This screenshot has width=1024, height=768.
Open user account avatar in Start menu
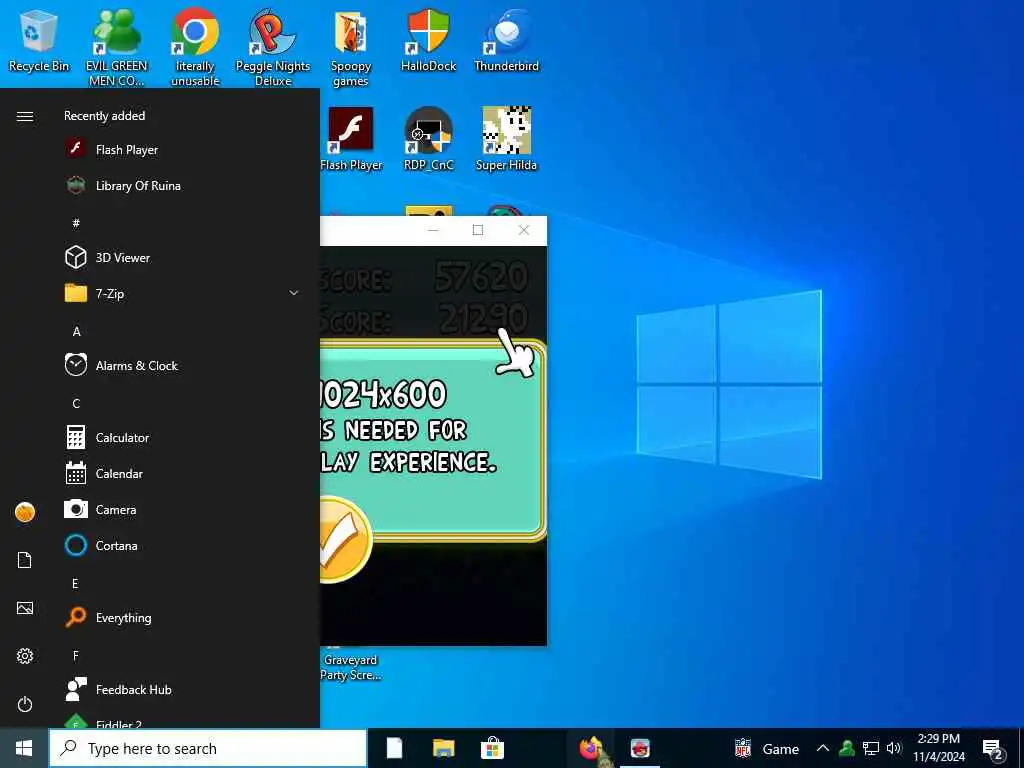point(25,512)
